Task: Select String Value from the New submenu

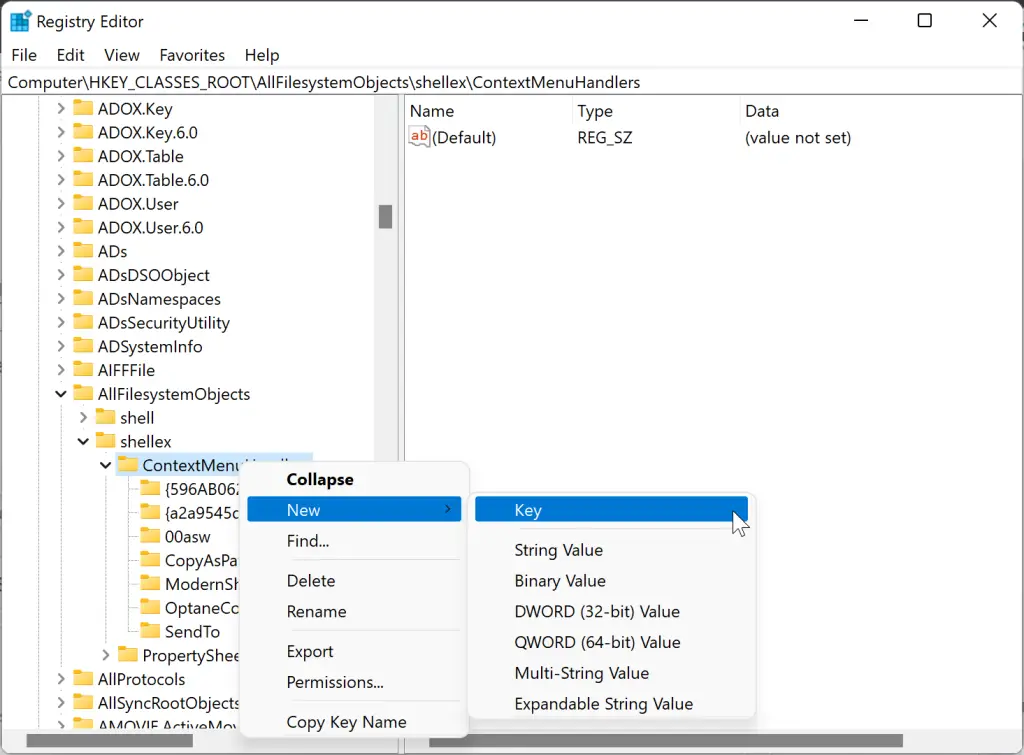Action: tap(558, 550)
